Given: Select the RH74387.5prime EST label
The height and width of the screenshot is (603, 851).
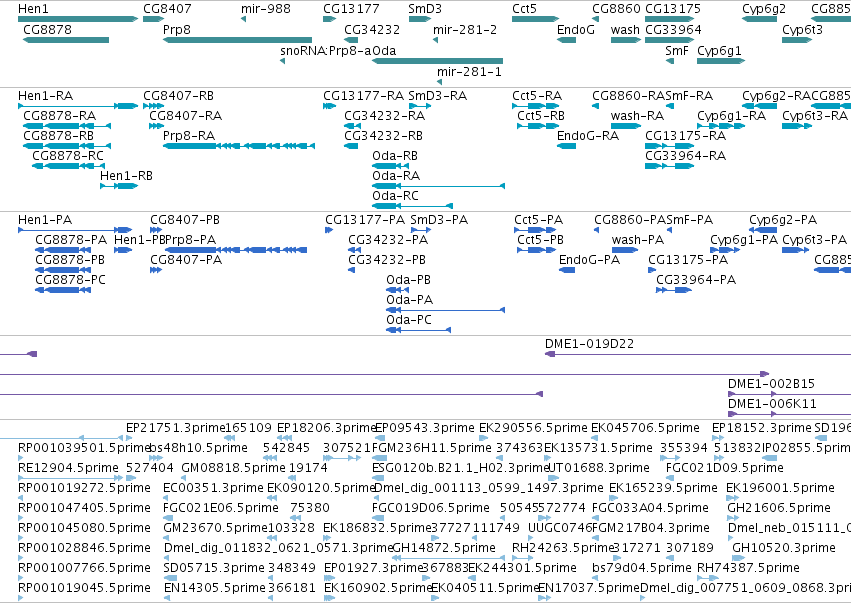Looking at the screenshot, I should coord(748,568).
